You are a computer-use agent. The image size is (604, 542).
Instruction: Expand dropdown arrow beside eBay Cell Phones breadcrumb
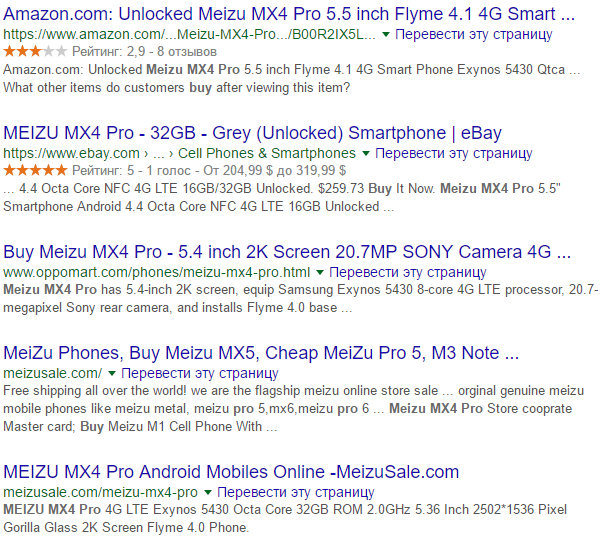(366, 154)
